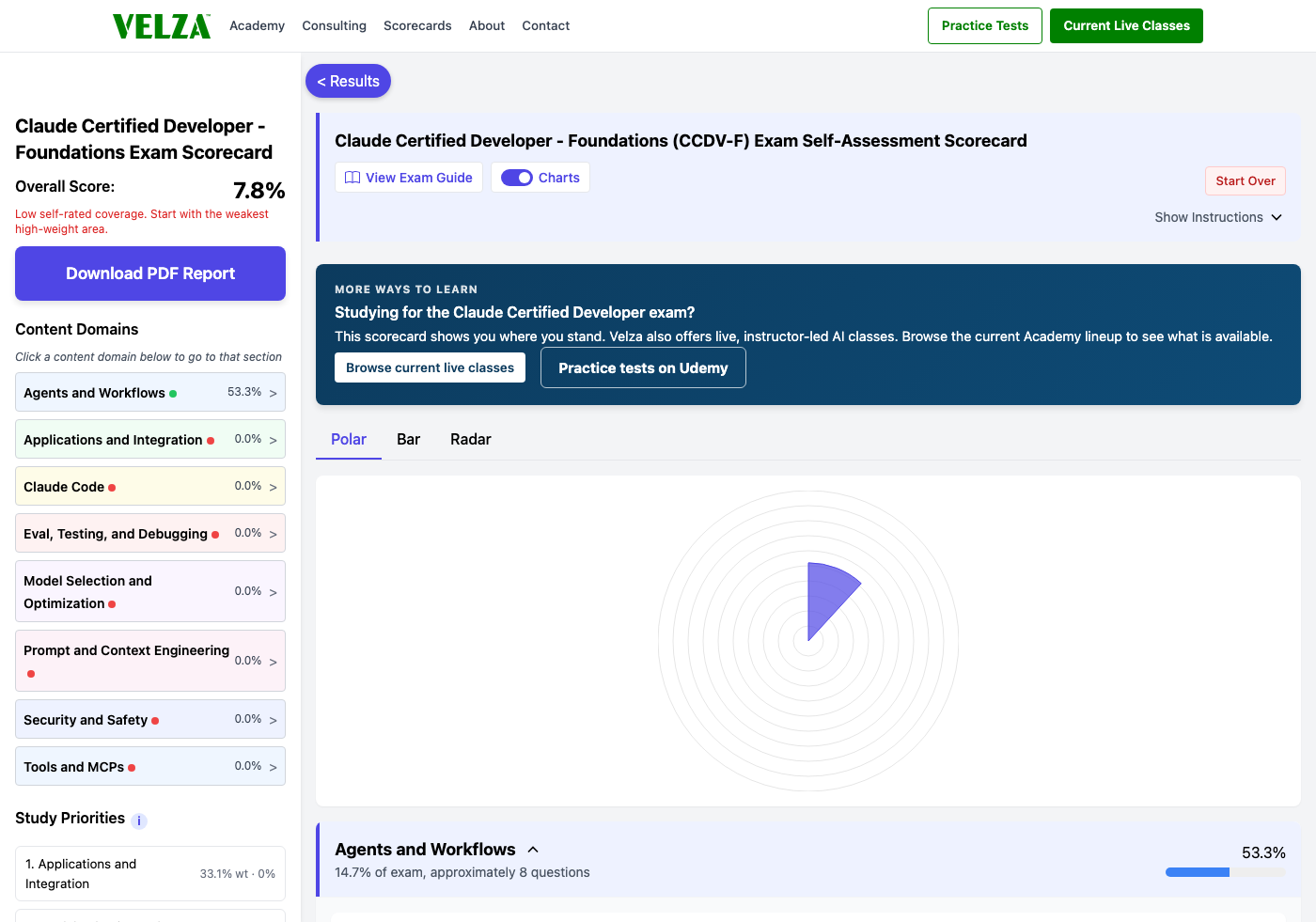Select study priority Applications and Integration
Image resolution: width=1316 pixels, height=922 pixels.
click(x=150, y=874)
